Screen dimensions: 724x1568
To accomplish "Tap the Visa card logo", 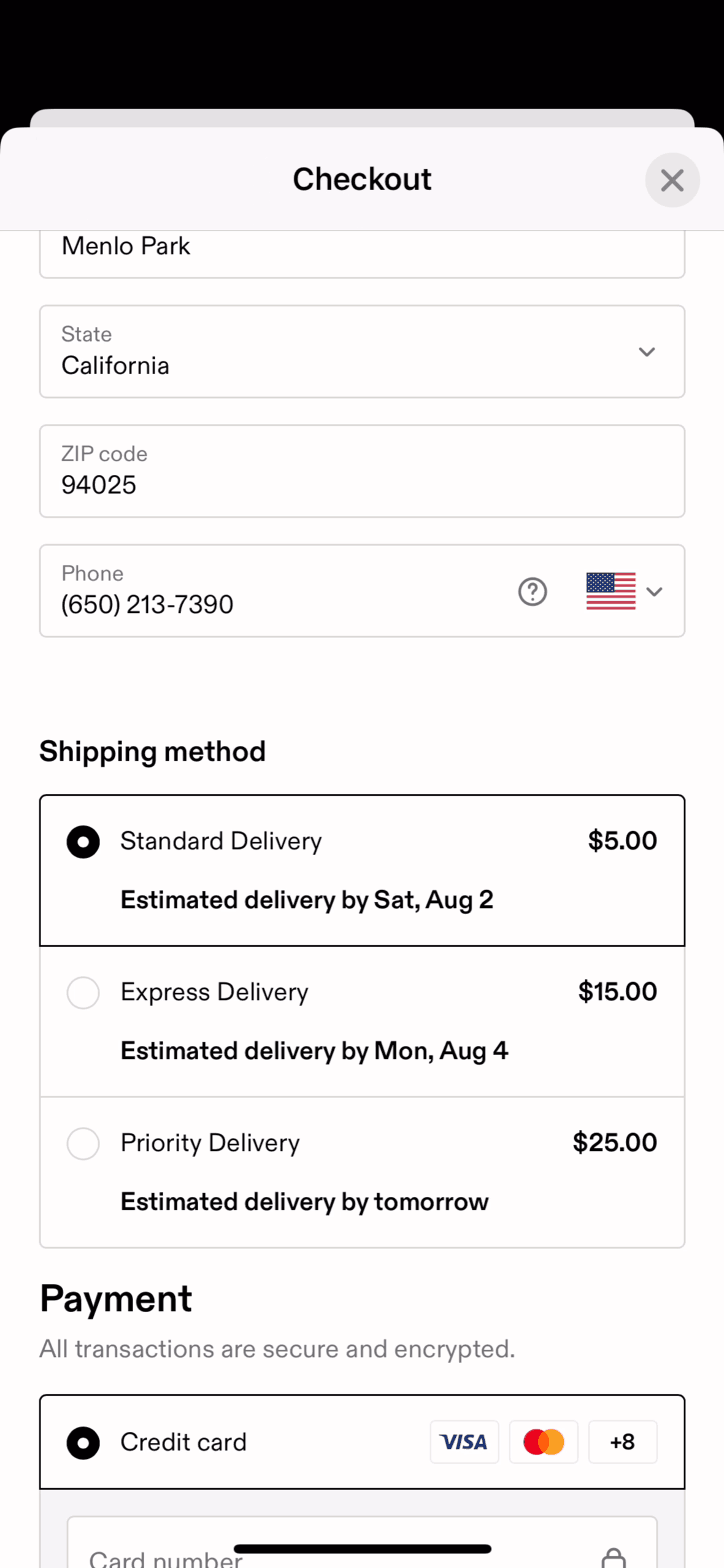I will 464,1442.
